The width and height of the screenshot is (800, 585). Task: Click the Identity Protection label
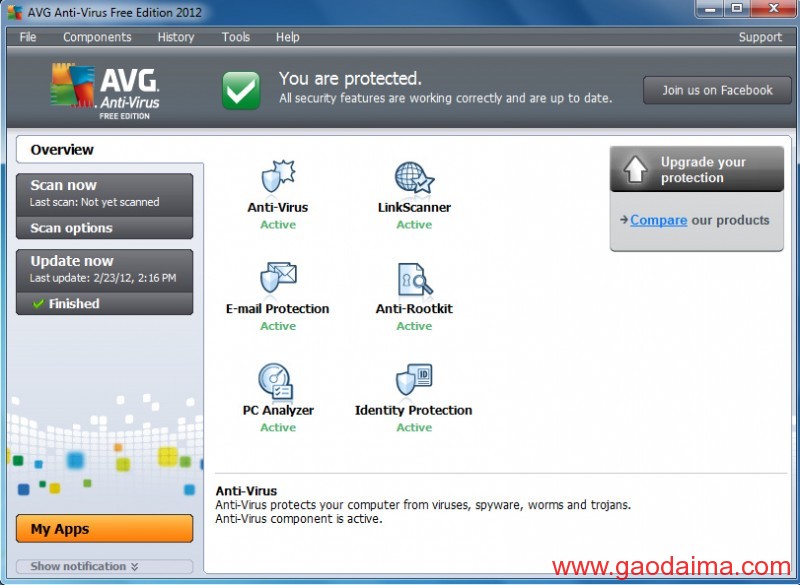click(414, 410)
